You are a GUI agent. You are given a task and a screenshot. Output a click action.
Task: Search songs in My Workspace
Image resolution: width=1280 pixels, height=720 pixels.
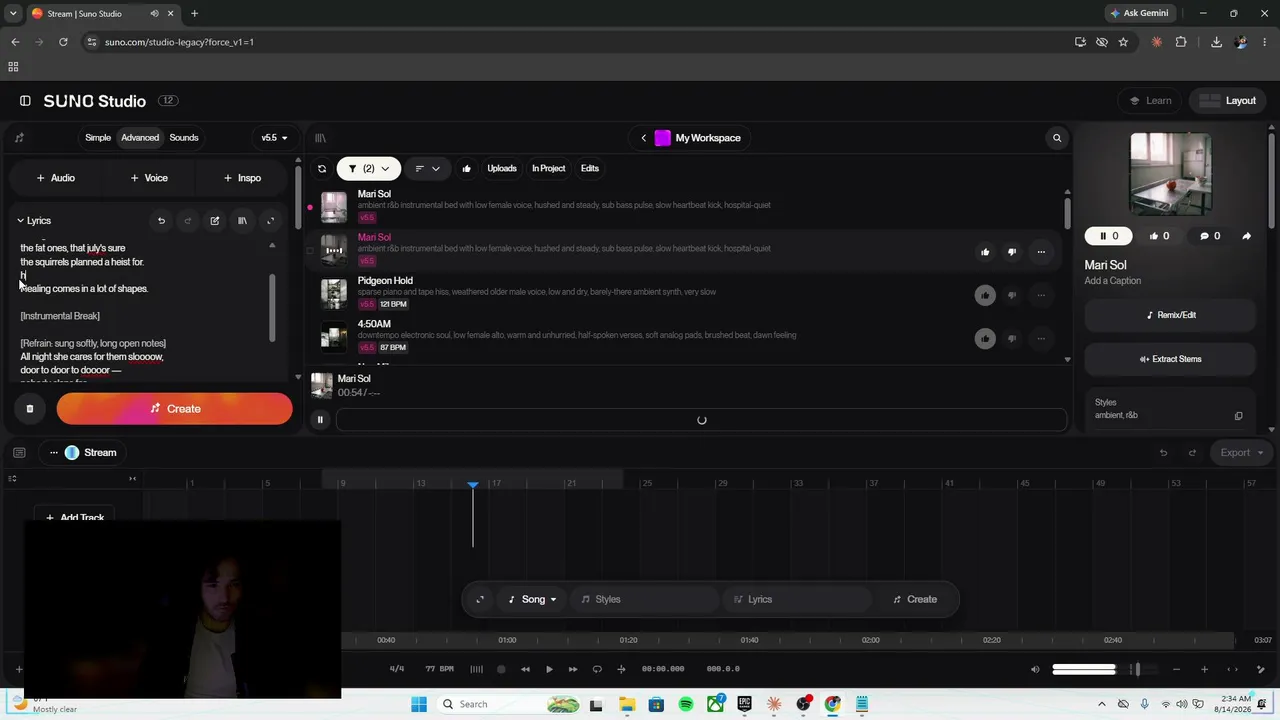[1057, 138]
